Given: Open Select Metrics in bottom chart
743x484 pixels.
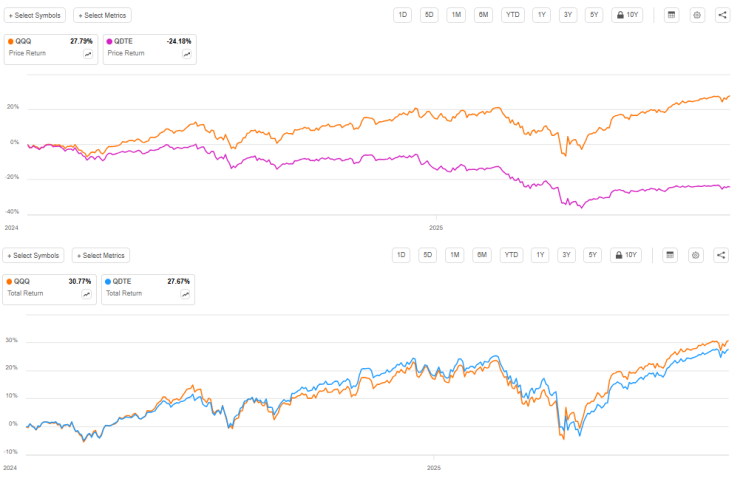Looking at the screenshot, I should click(x=101, y=255).
